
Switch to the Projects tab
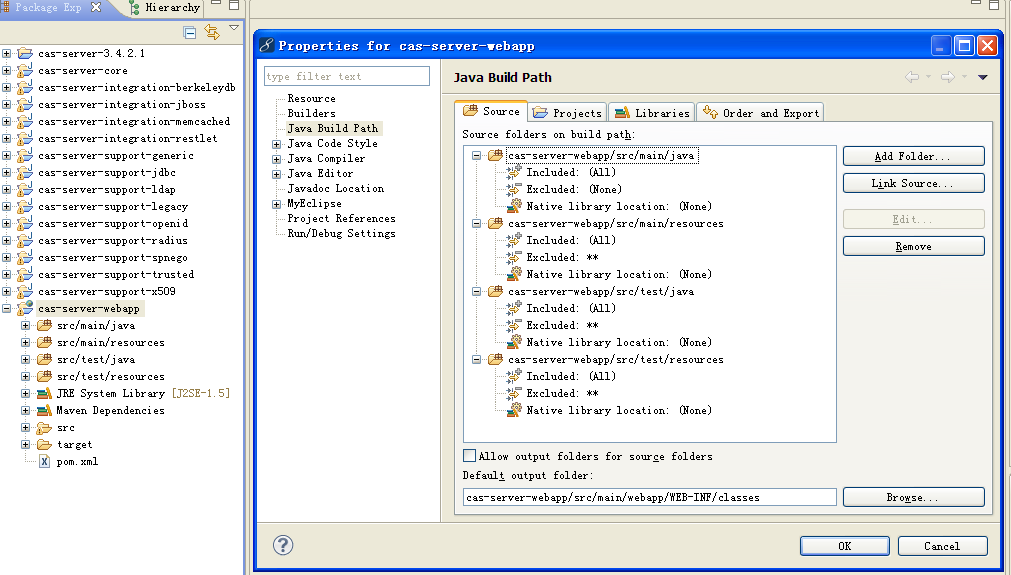(x=568, y=113)
